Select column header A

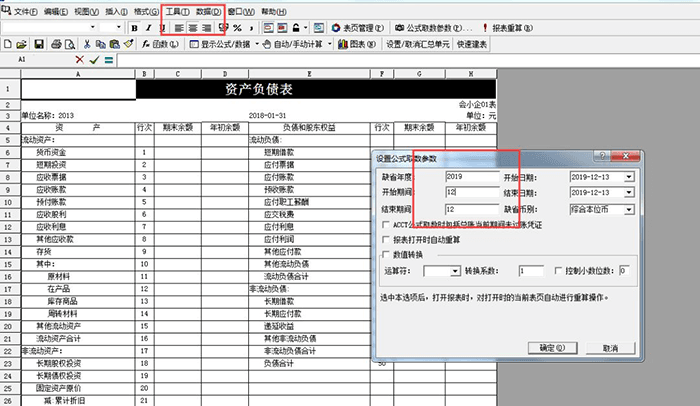(x=78, y=74)
